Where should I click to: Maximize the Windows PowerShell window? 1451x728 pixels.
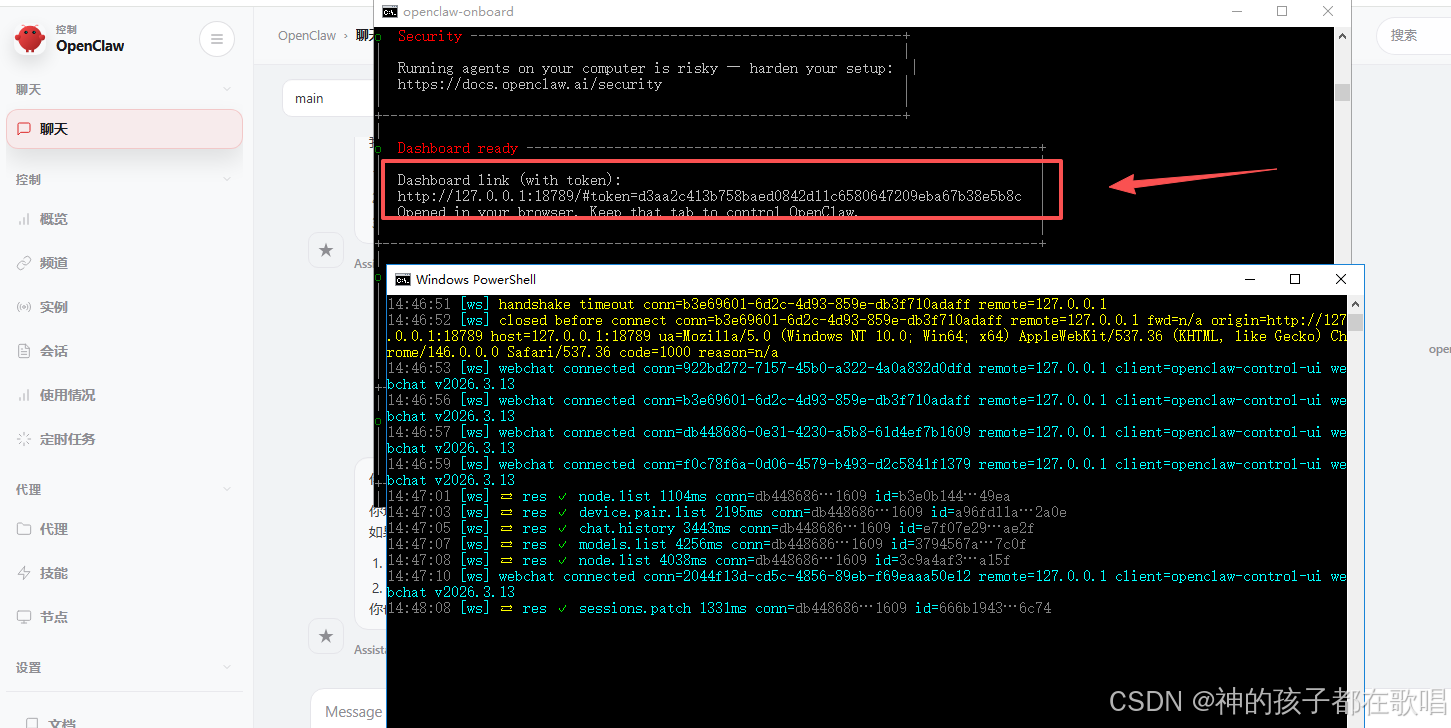1295,279
